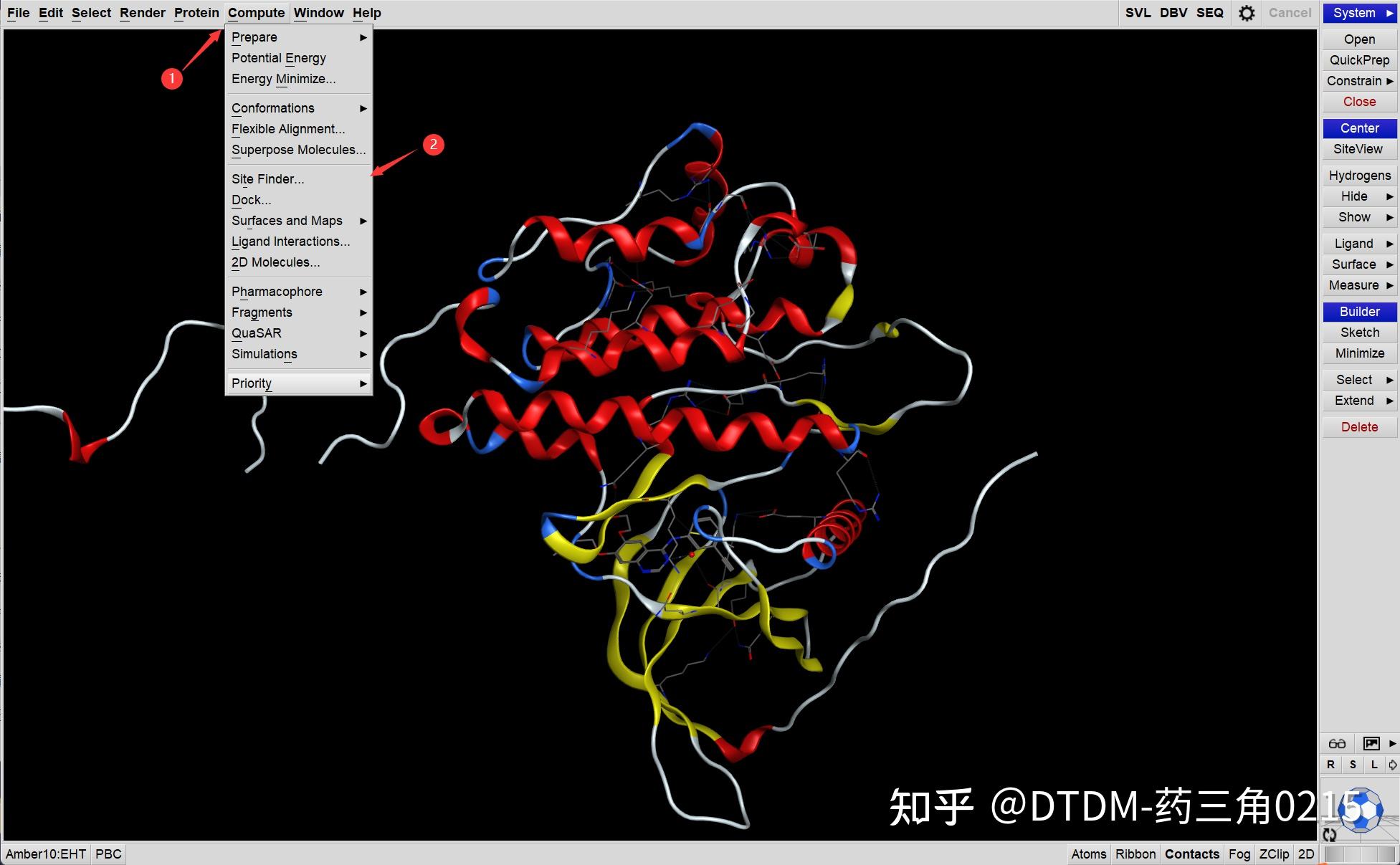Click the red Delete button
Screen dimensions: 1400x865
1359,427
